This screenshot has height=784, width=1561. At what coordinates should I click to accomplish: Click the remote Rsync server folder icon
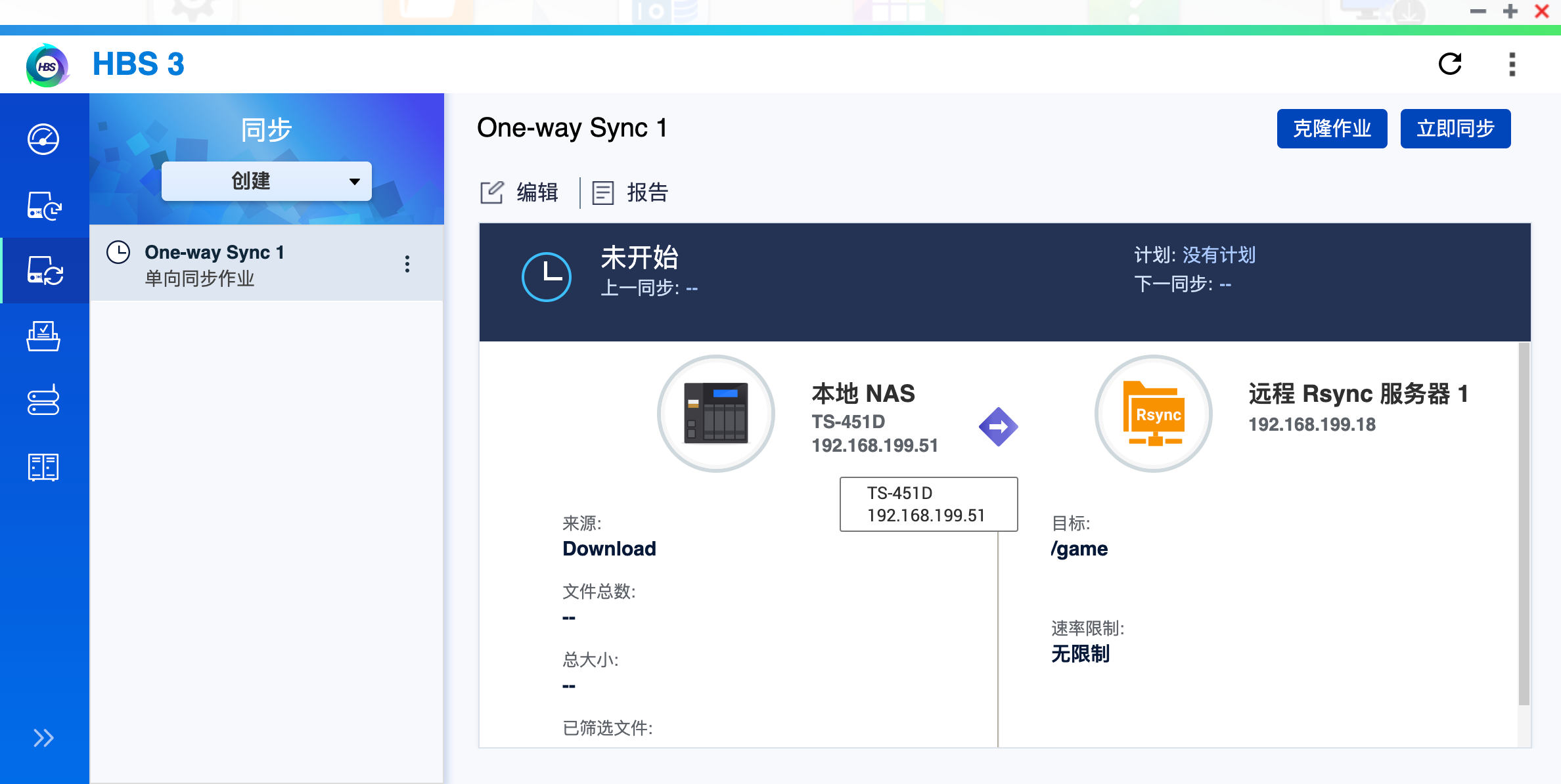tap(1153, 414)
